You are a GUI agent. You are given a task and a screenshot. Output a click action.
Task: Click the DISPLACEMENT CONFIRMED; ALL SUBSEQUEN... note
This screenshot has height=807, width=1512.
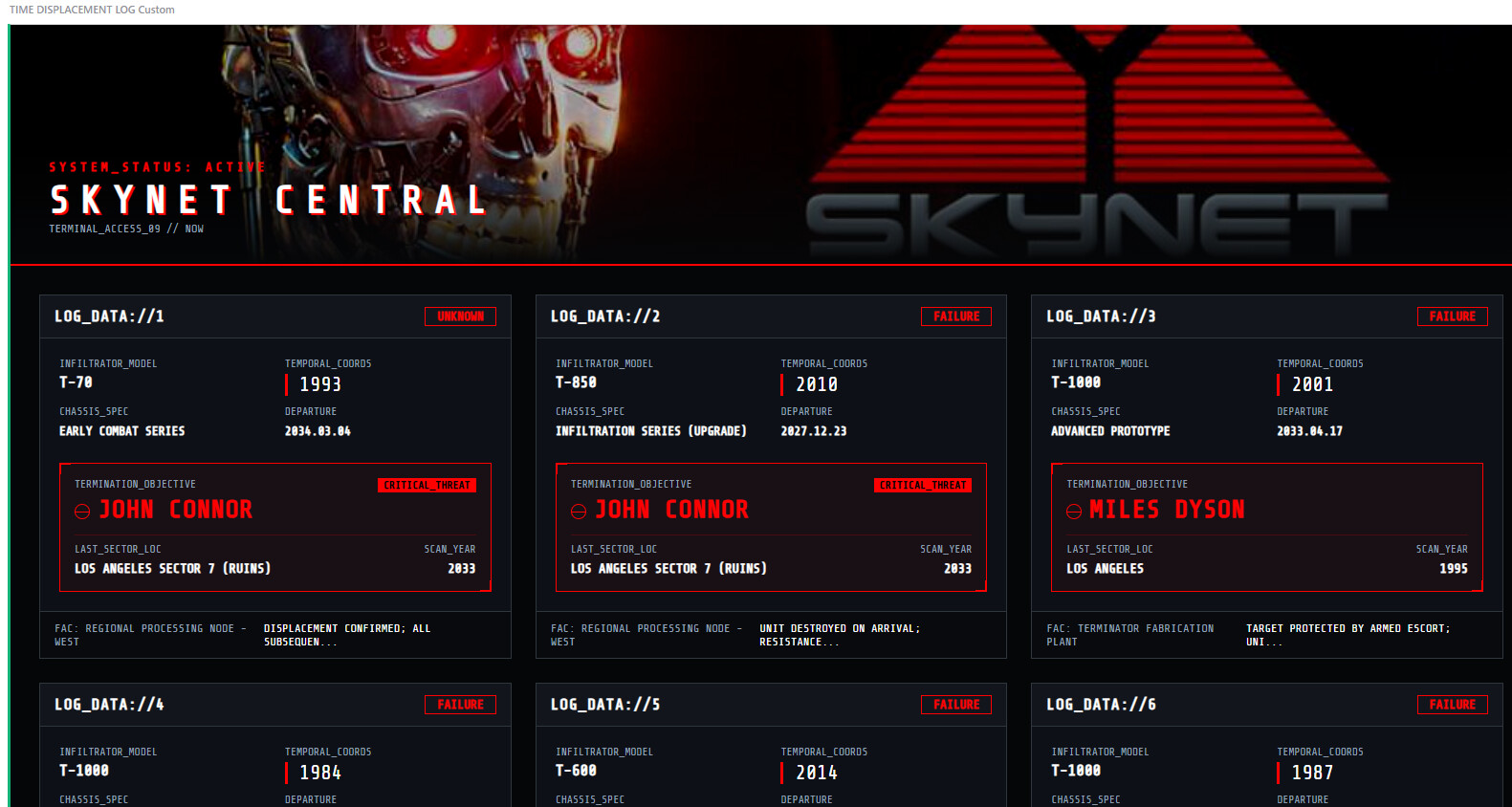[x=347, y=635]
